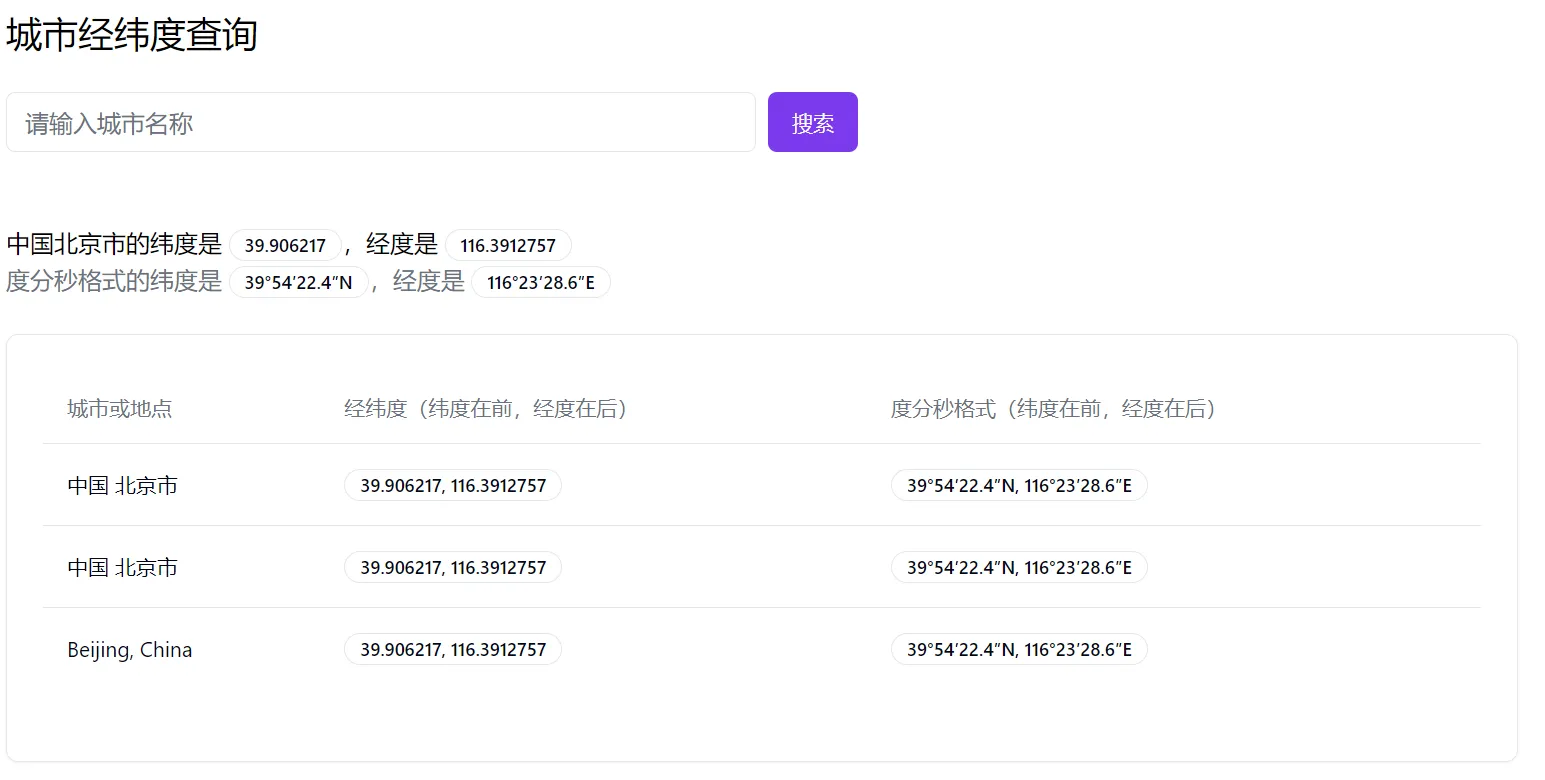The width and height of the screenshot is (1545, 780).
Task: Click degree-minute-second badge in Beijing, China row
Action: (1019, 650)
